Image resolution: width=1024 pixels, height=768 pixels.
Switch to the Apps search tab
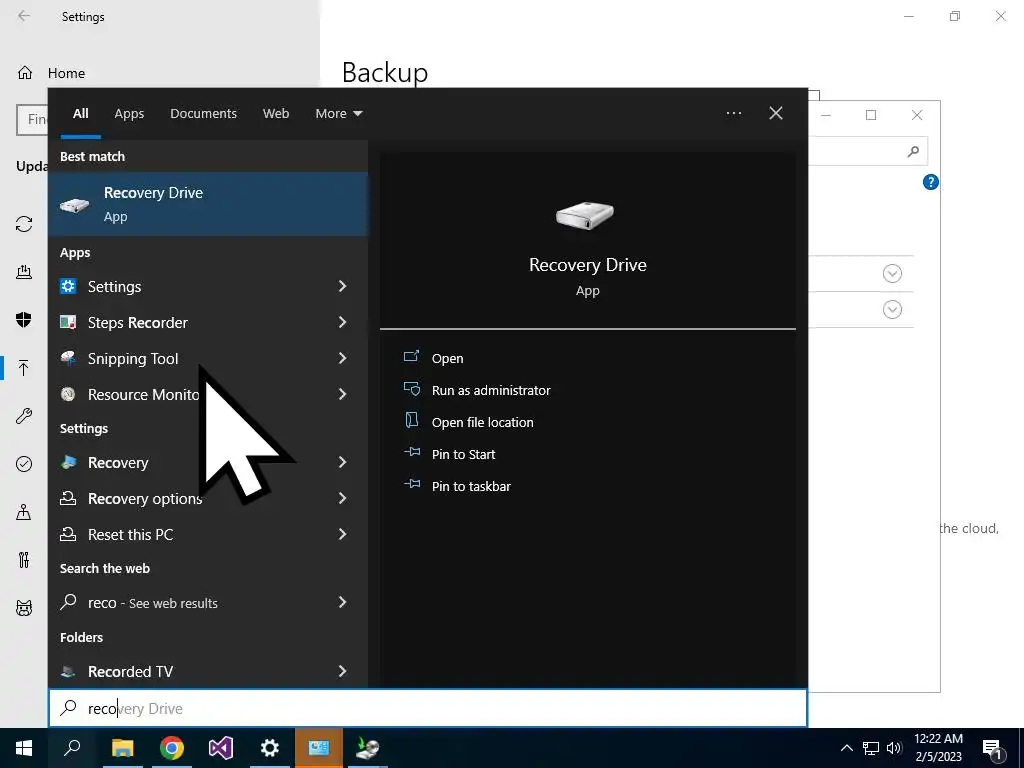click(129, 114)
